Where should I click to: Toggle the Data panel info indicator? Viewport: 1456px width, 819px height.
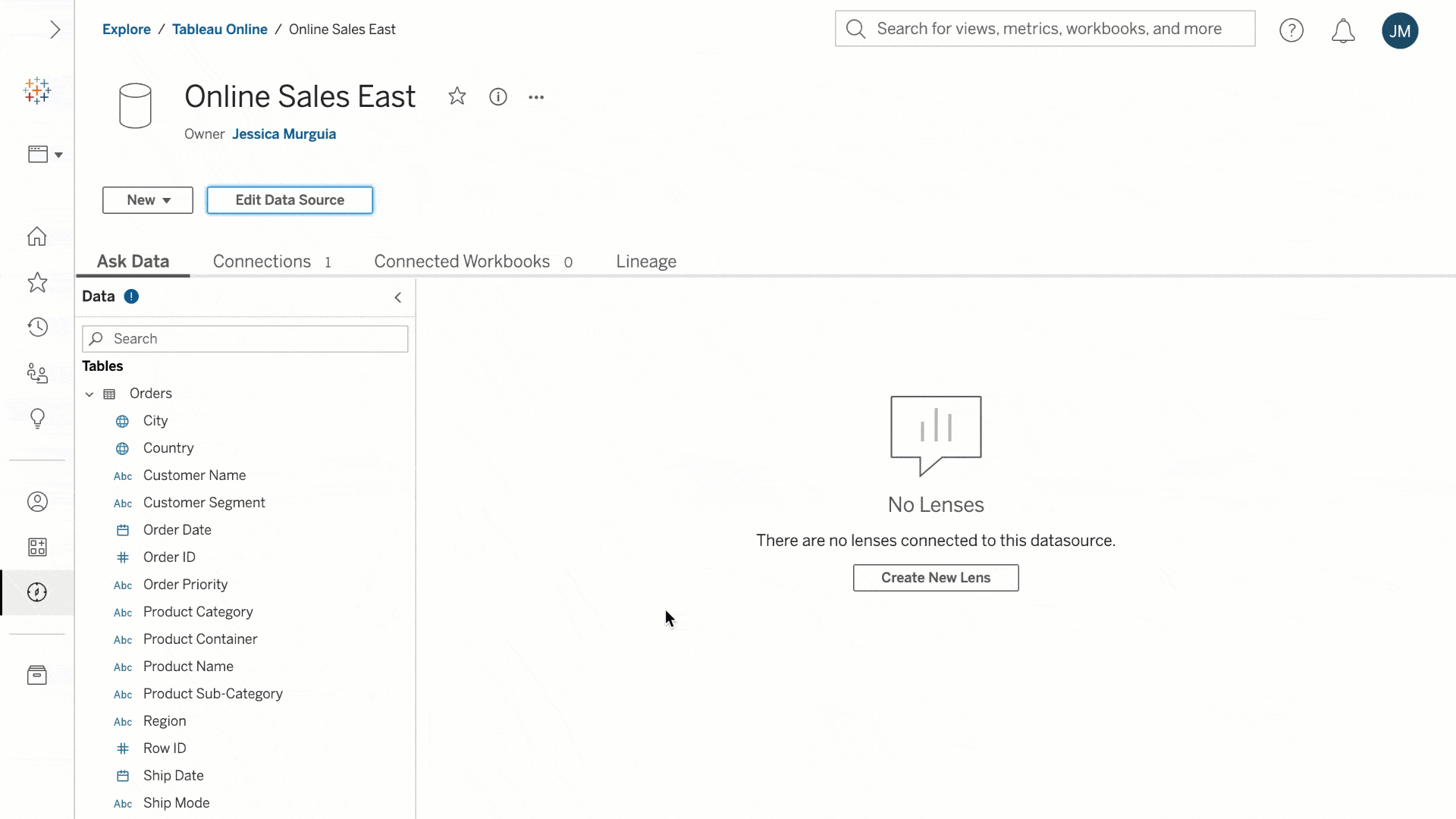tap(131, 296)
